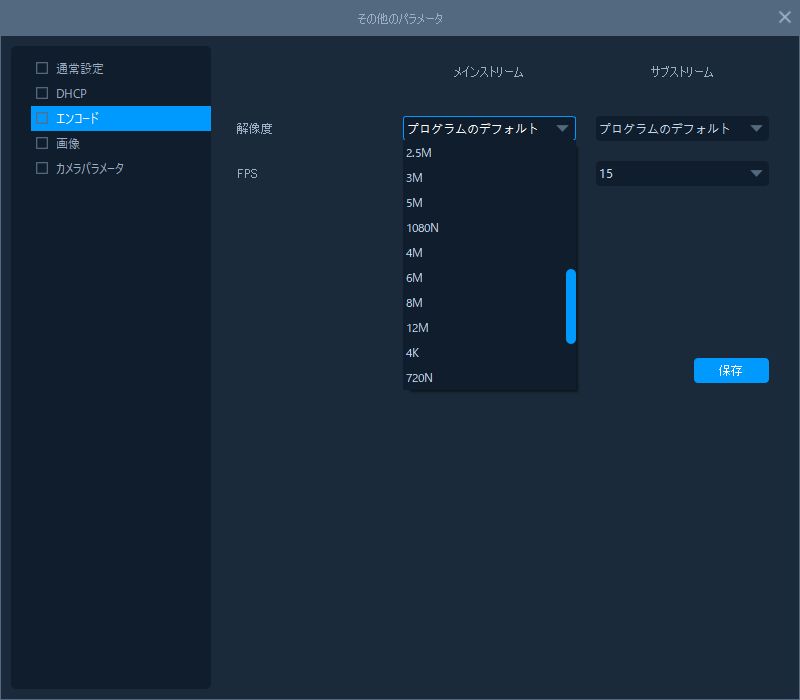Tick the 通常設定 checkbox

pos(42,68)
